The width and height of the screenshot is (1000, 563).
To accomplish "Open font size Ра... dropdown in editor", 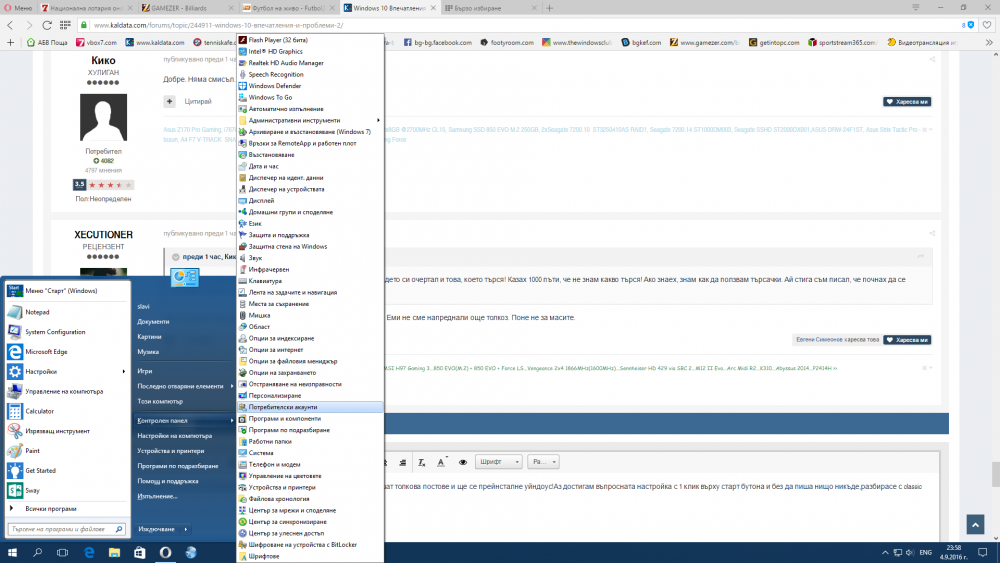I will point(543,462).
